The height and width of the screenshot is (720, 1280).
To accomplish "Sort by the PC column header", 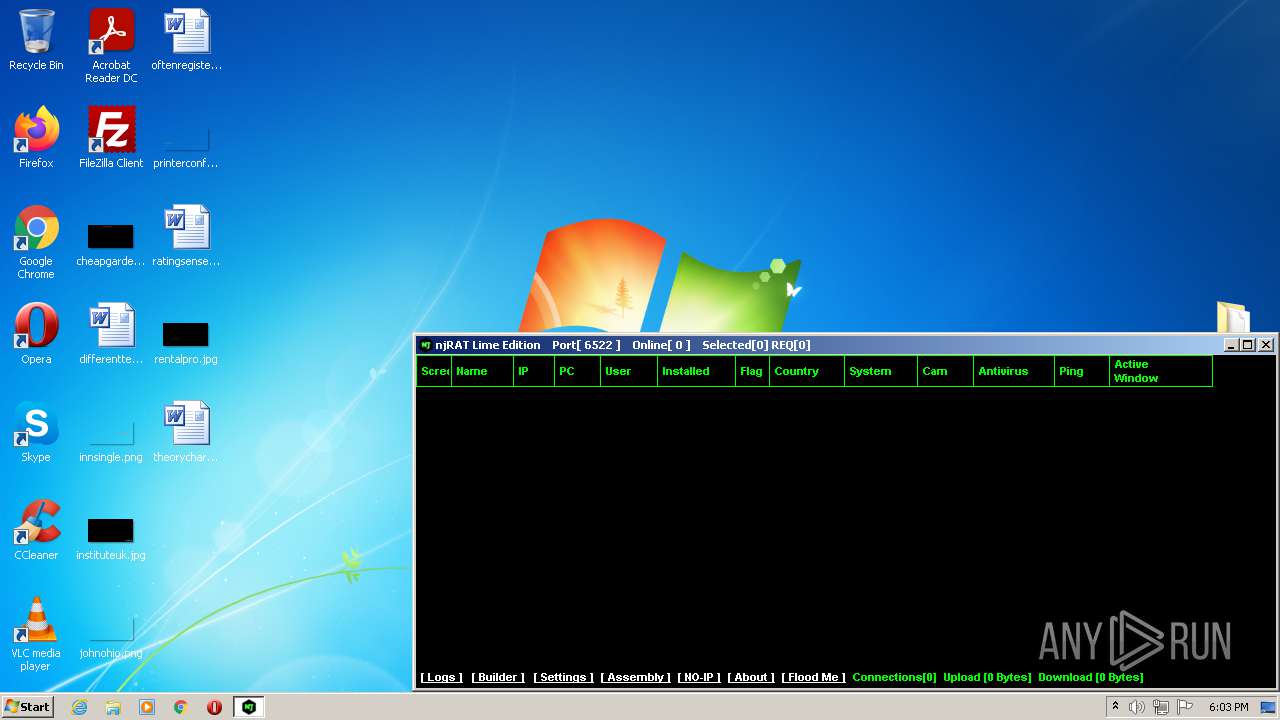I will point(578,371).
